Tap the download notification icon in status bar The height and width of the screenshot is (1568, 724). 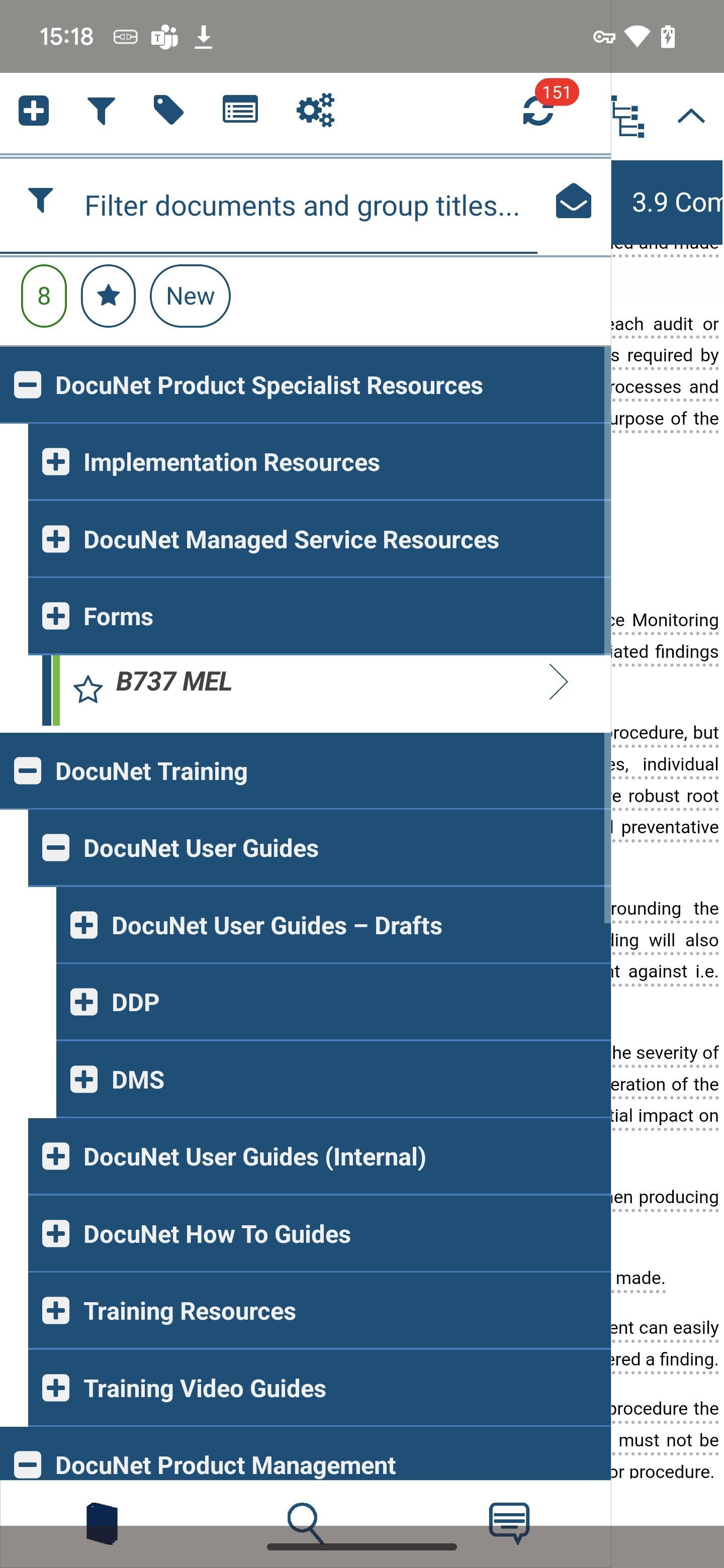[204, 37]
